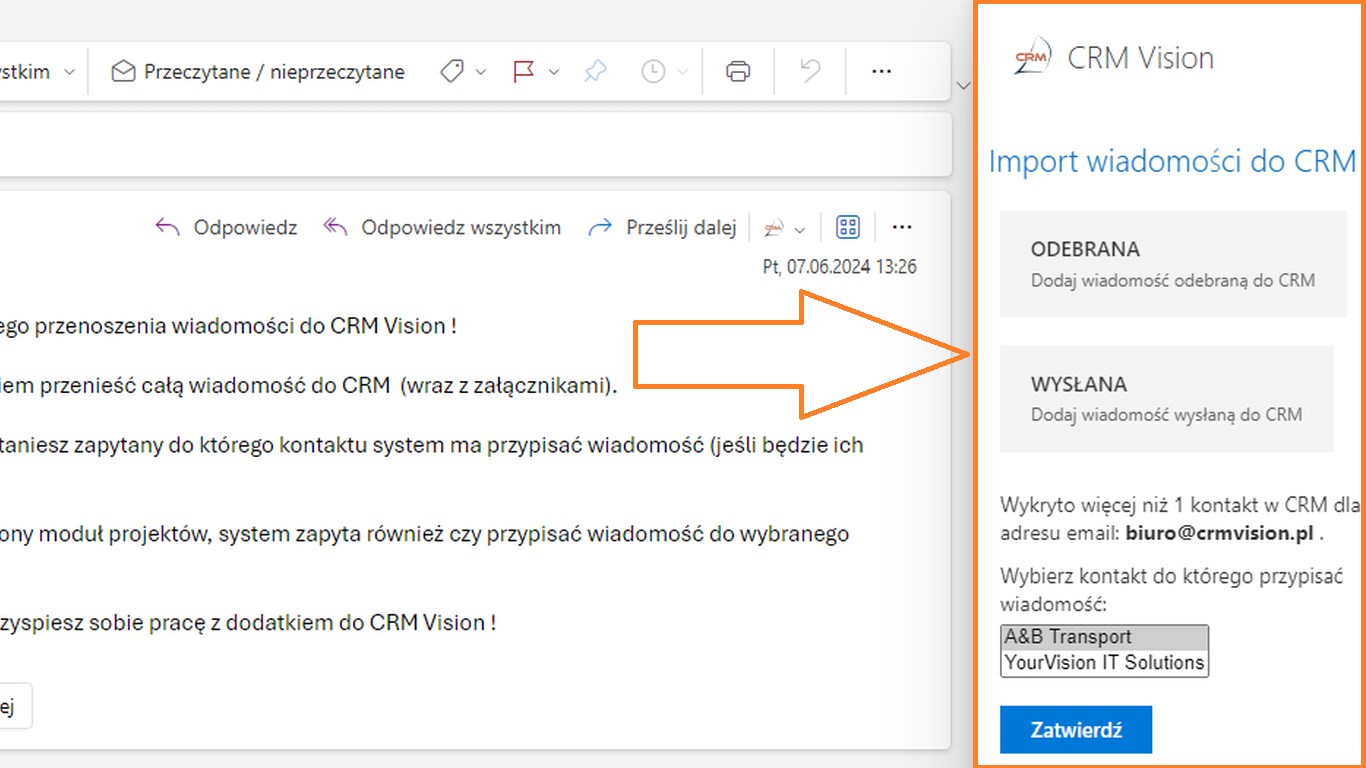Click the Przeczytane / nieprzeczytane envelope button
Screen dimensions: 1366x768
click(x=258, y=72)
